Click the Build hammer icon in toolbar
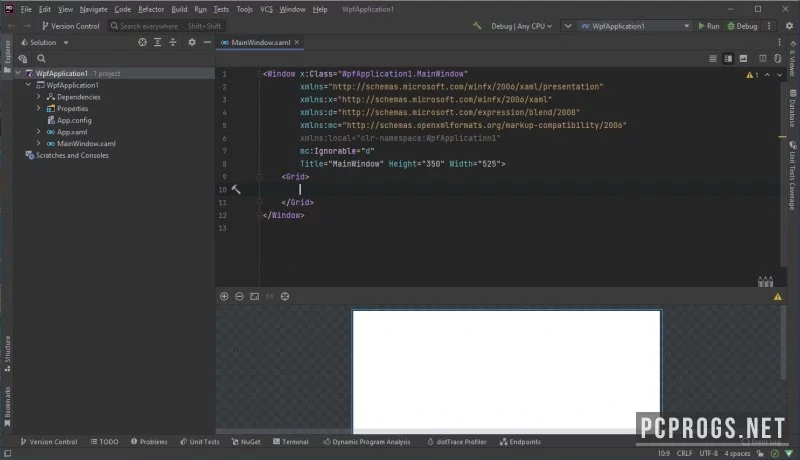The image size is (800, 460). pos(477,25)
